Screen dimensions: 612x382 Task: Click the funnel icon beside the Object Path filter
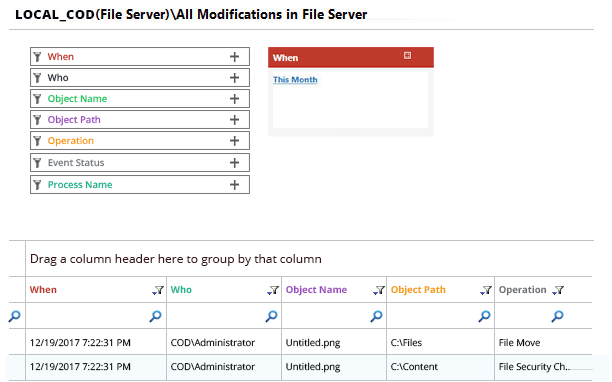(37, 120)
